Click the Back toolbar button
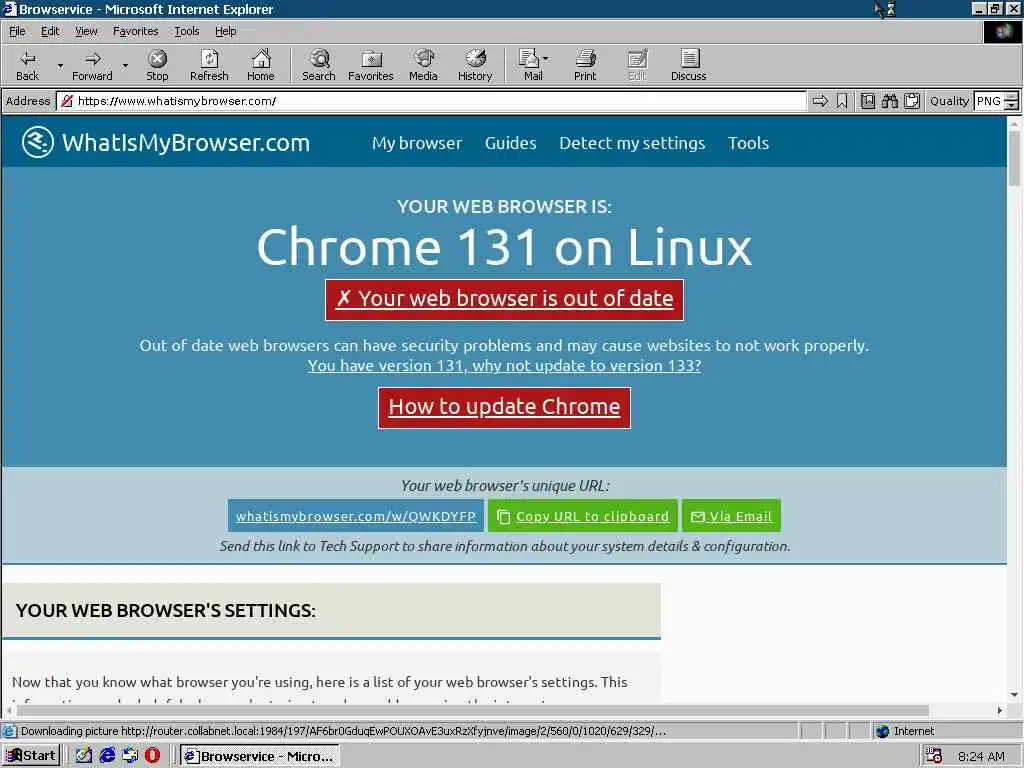The height and width of the screenshot is (768, 1024). (27, 65)
